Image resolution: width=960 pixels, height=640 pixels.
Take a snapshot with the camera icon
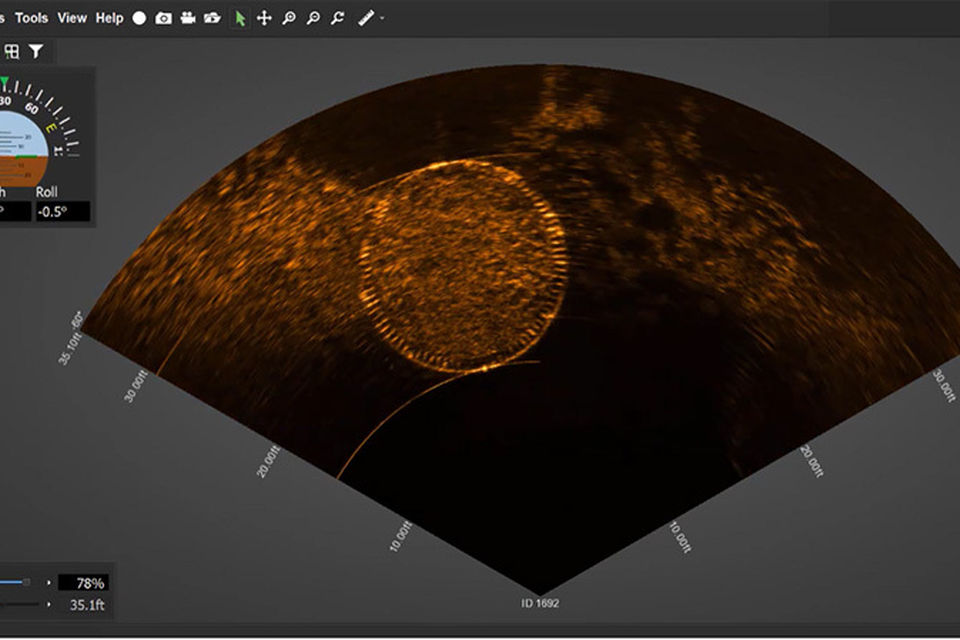[163, 18]
